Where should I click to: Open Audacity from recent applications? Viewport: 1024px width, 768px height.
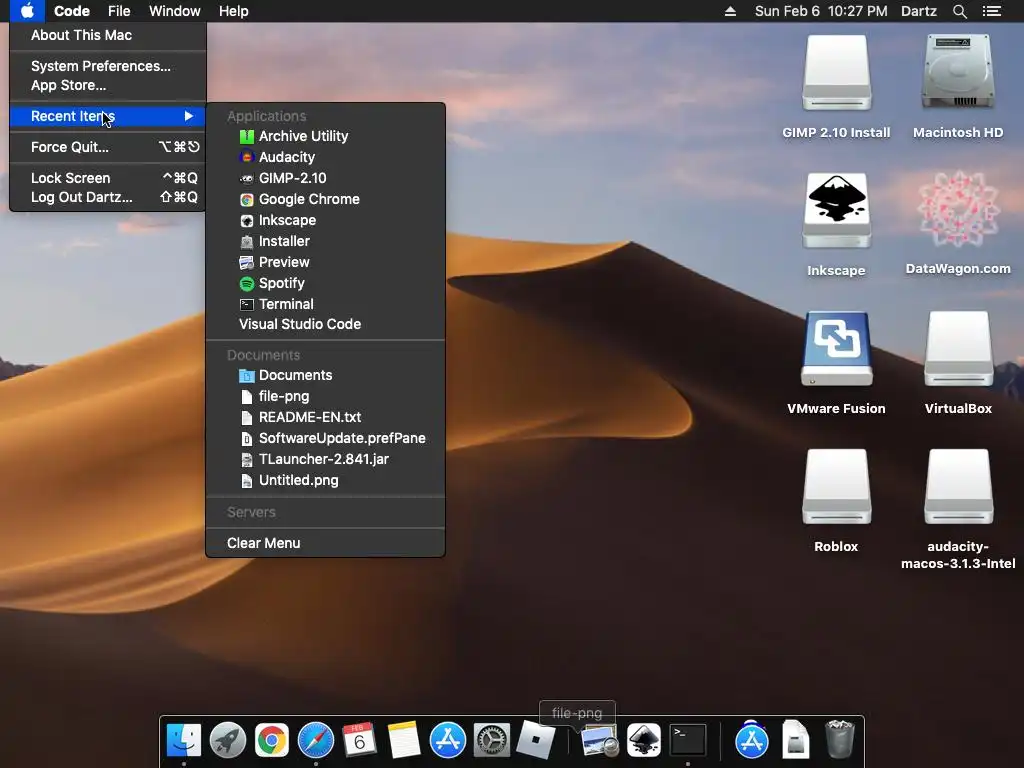[x=325, y=157]
